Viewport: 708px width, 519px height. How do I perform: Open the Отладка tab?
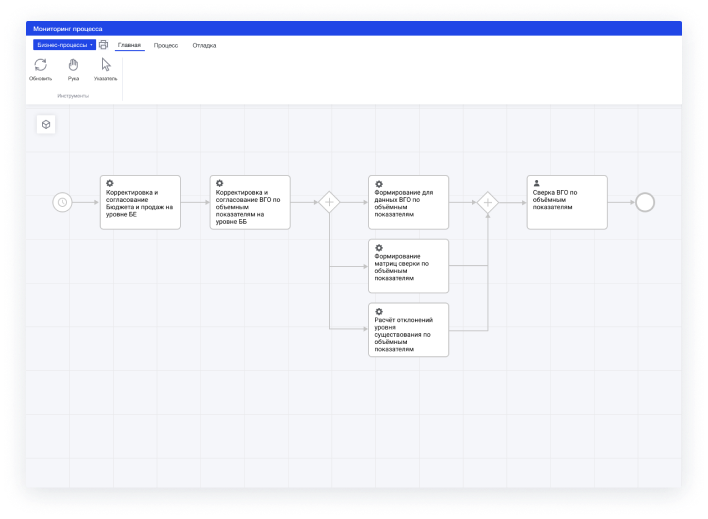204,45
